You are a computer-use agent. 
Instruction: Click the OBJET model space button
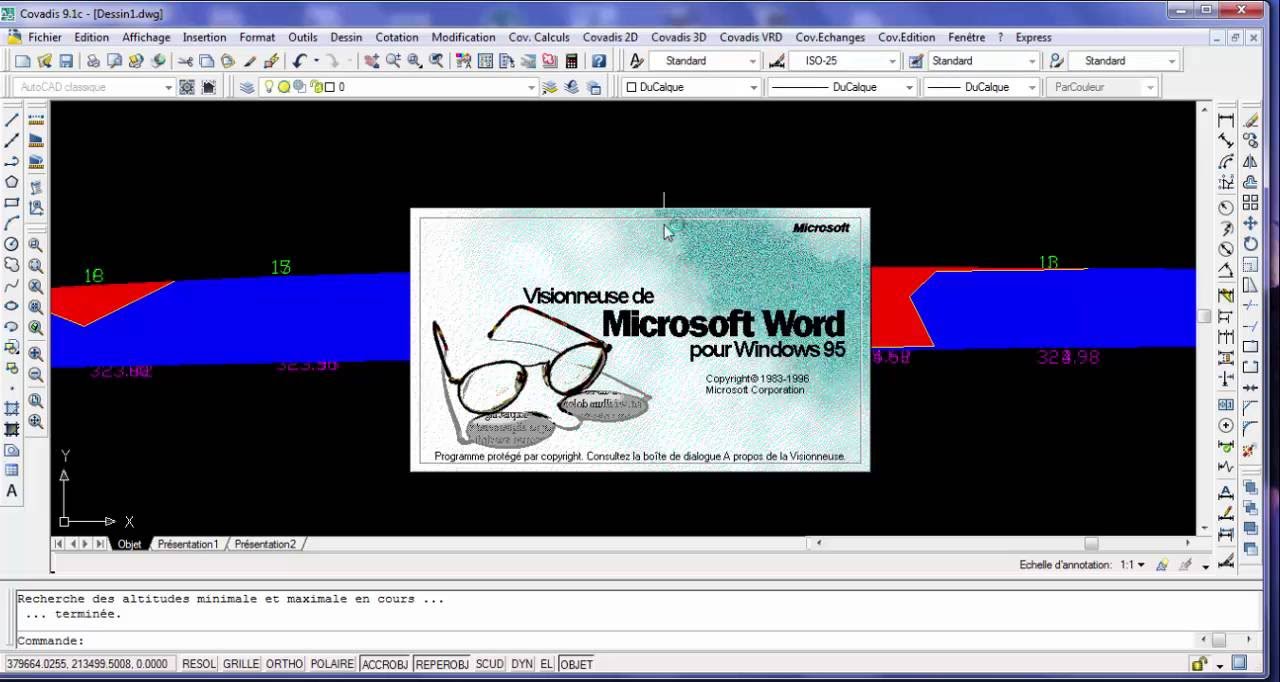coord(576,664)
